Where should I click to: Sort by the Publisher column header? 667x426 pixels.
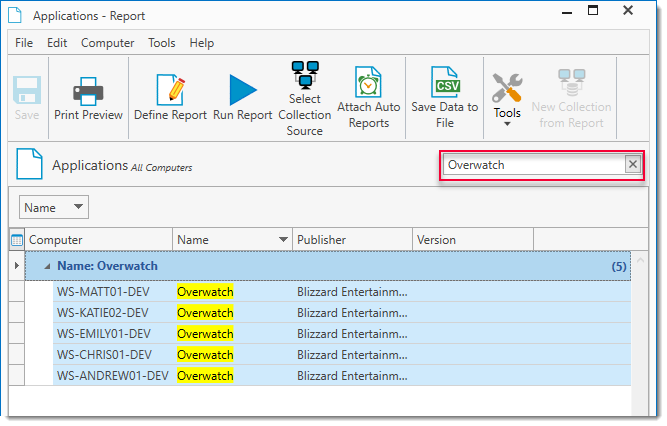pos(352,240)
